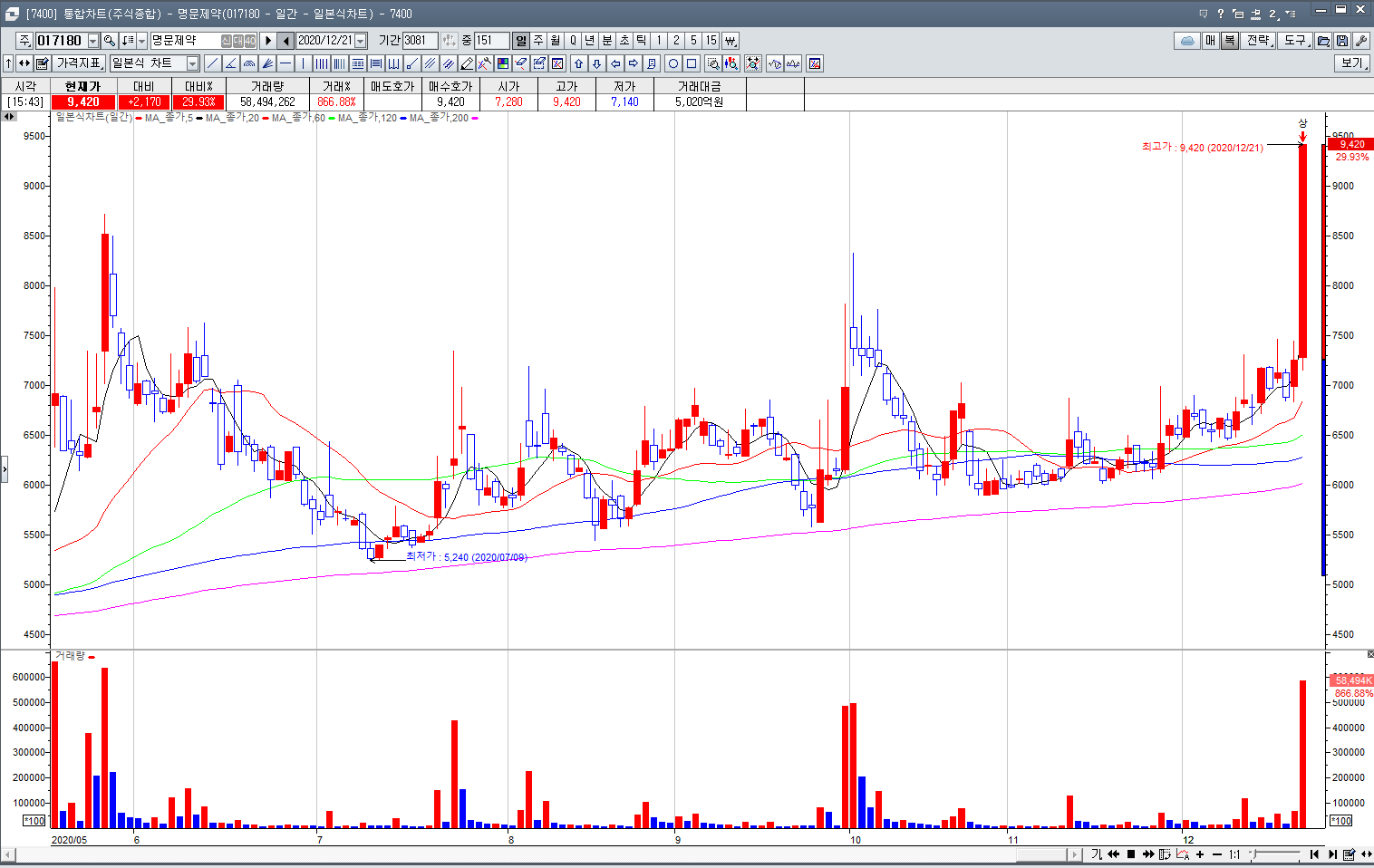The width and height of the screenshot is (1374, 868).
Task: Click the cloud icon button
Action: pos(1186,41)
